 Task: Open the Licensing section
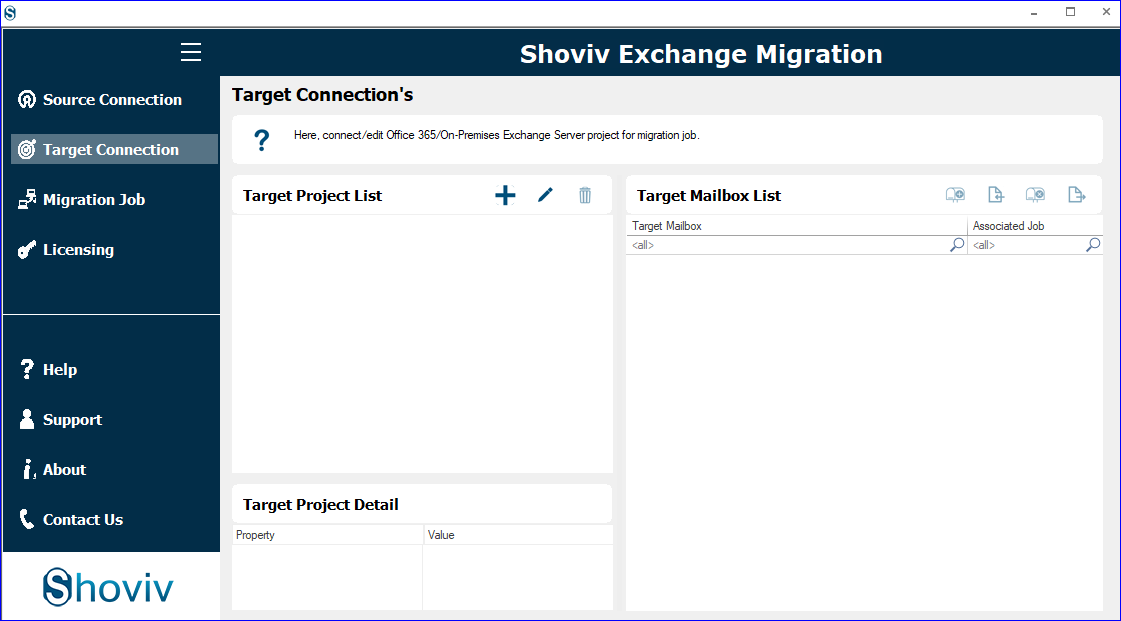pos(111,249)
